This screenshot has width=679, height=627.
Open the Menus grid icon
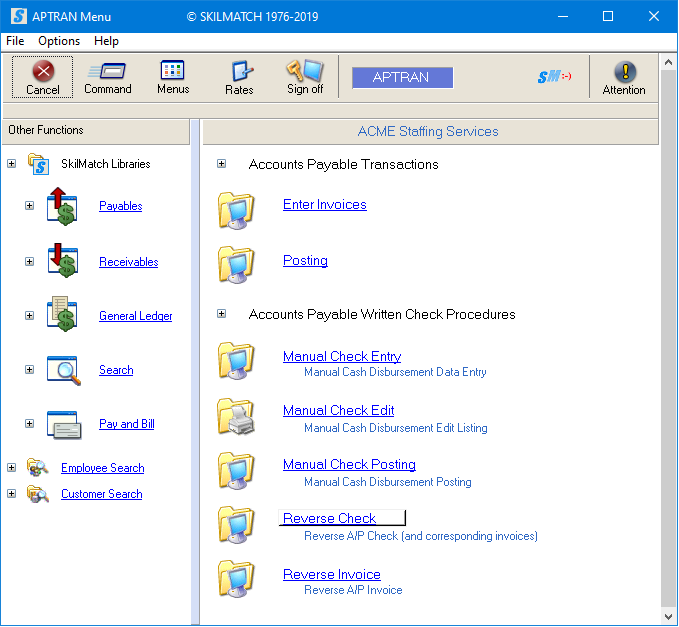click(x=172, y=70)
